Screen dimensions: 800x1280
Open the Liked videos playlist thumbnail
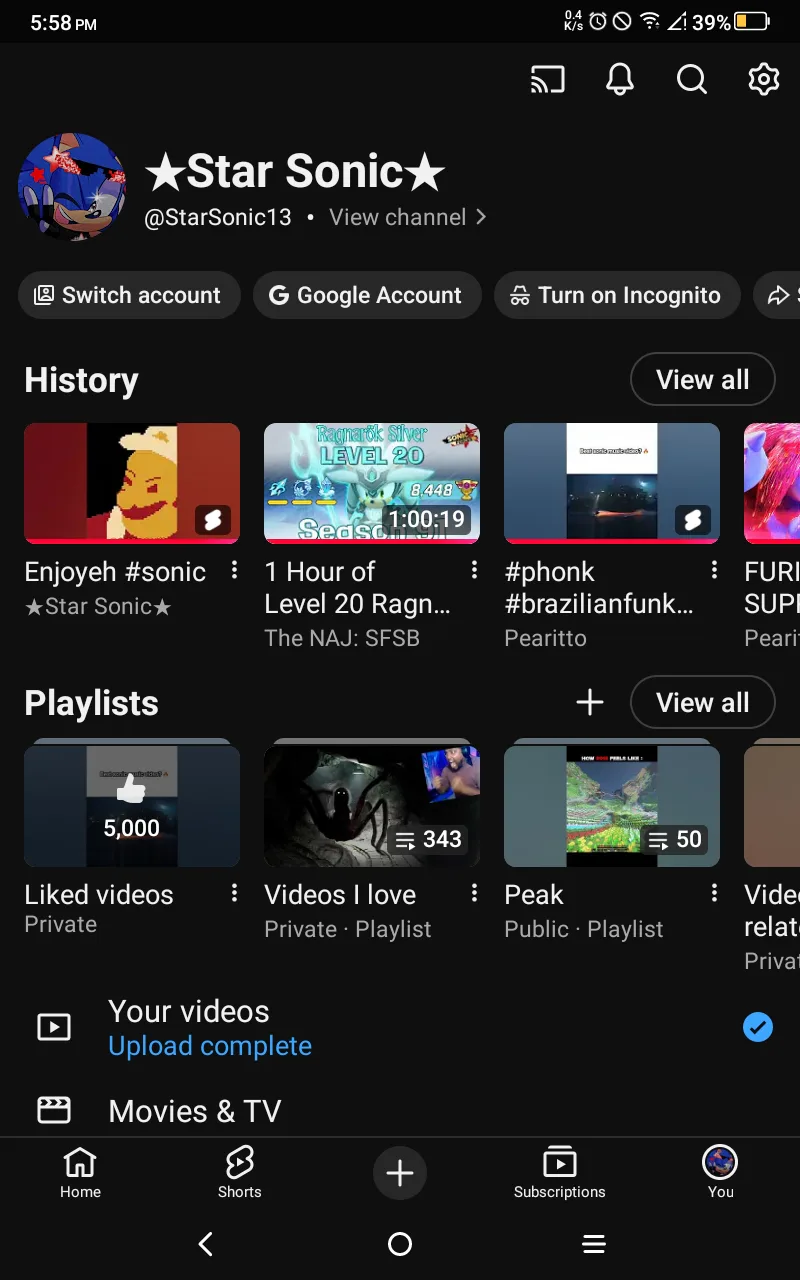(132, 806)
